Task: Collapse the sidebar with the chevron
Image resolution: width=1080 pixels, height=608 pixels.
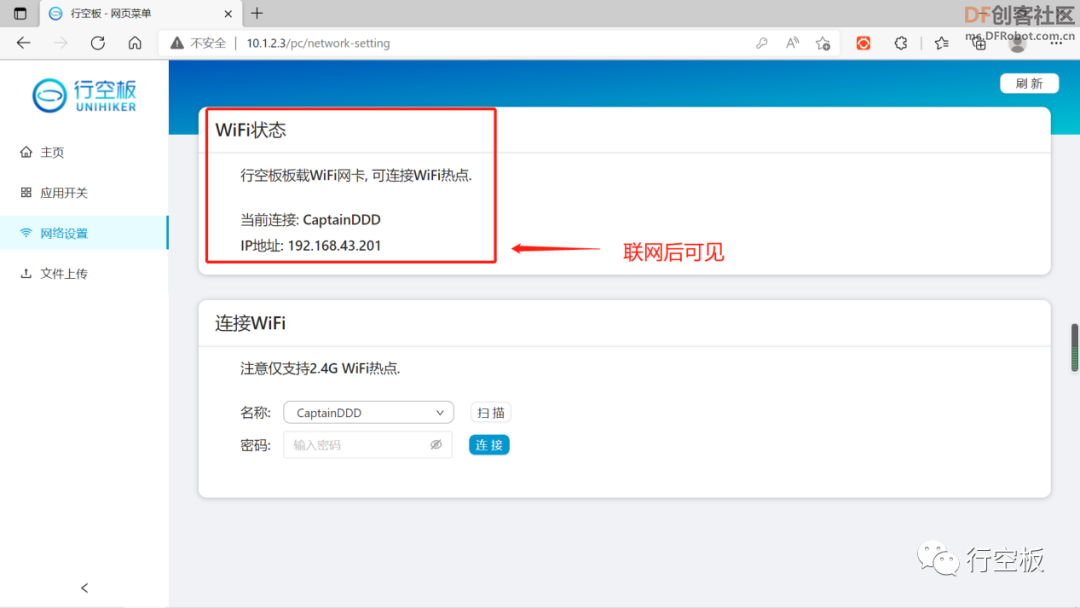Action: coord(85,587)
